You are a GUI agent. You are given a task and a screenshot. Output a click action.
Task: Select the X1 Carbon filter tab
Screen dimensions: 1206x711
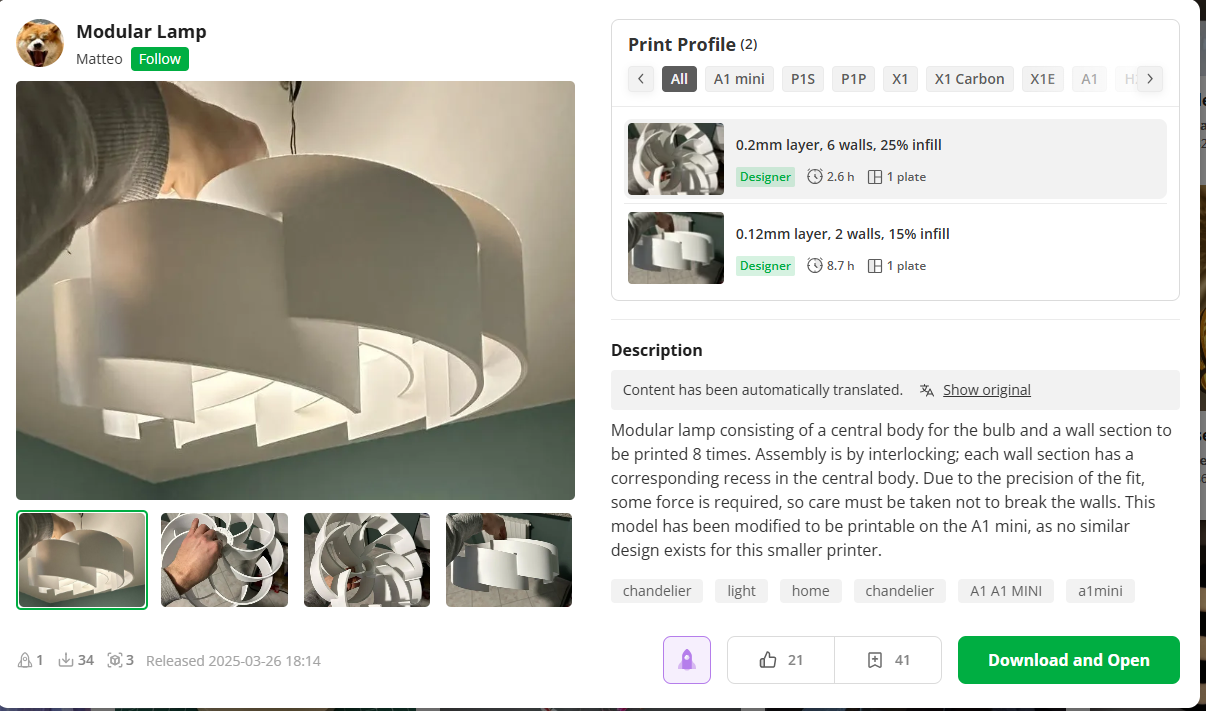click(968, 79)
